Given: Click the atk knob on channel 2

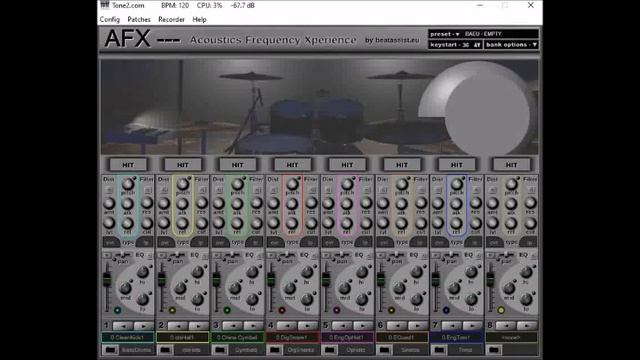Looking at the screenshot, I should 182,204.
